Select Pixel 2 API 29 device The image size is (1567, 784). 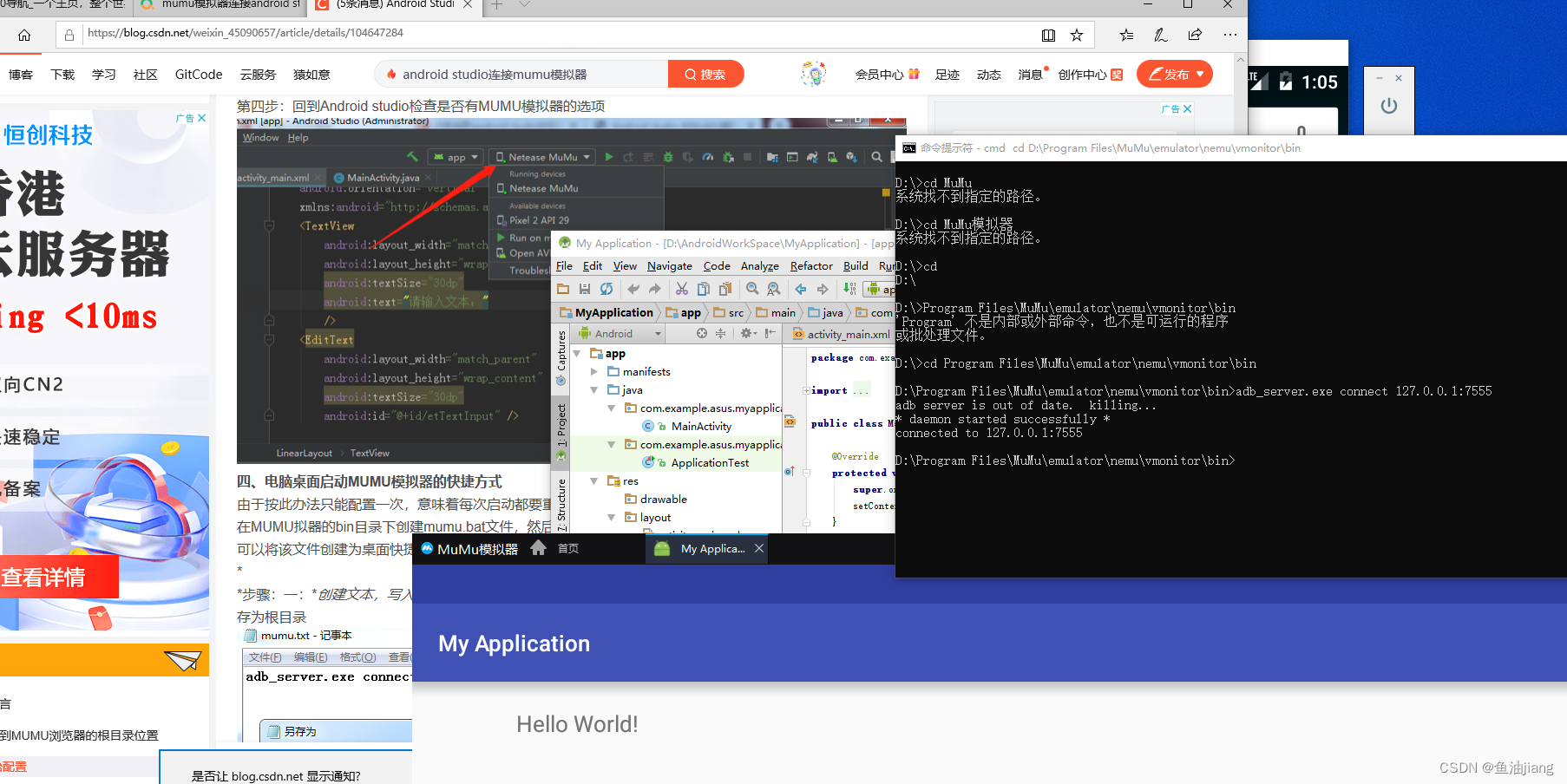[x=538, y=220]
